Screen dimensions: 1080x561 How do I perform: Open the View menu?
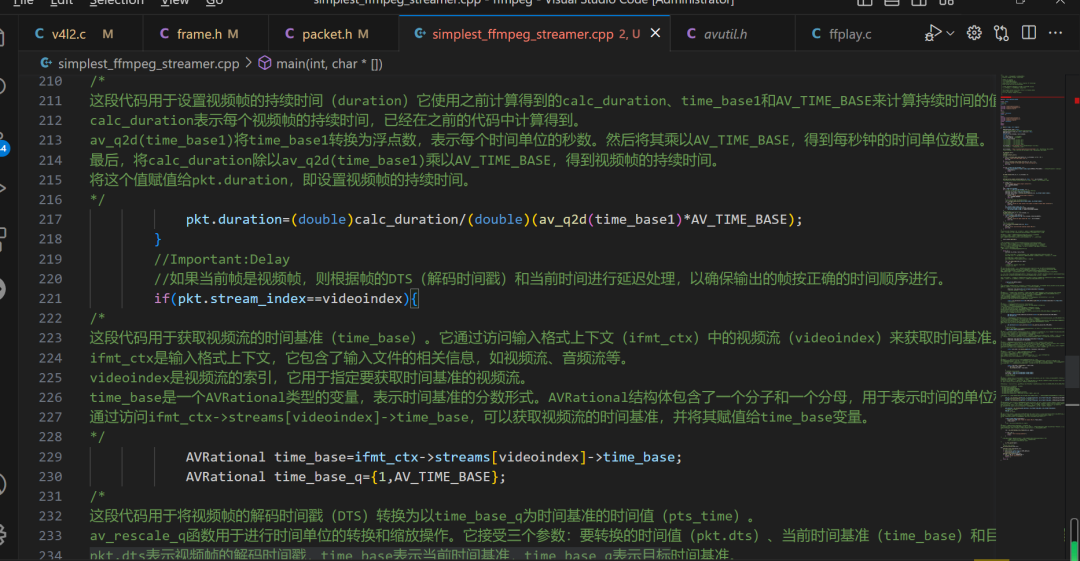point(175,3)
